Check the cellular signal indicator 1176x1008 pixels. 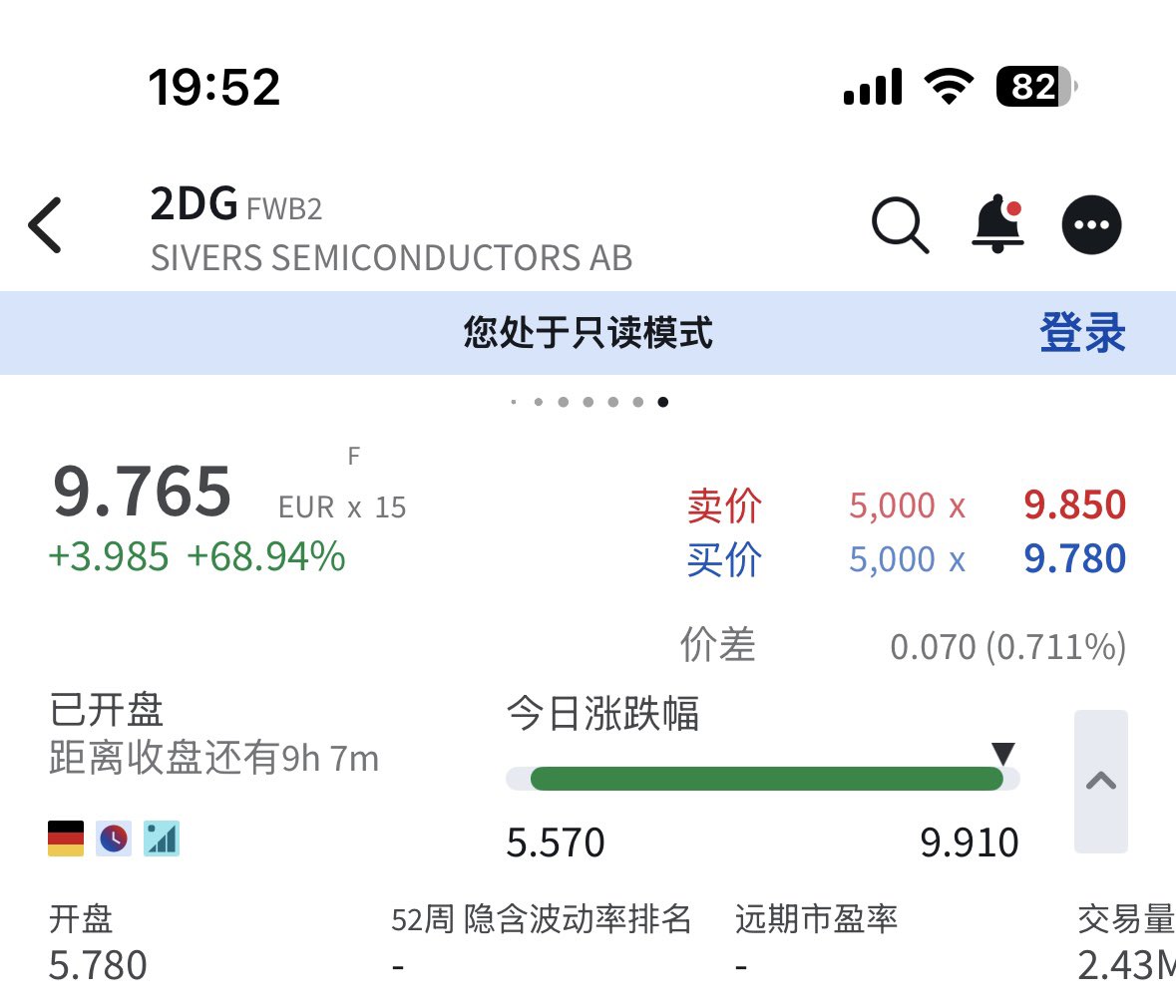pos(872,86)
